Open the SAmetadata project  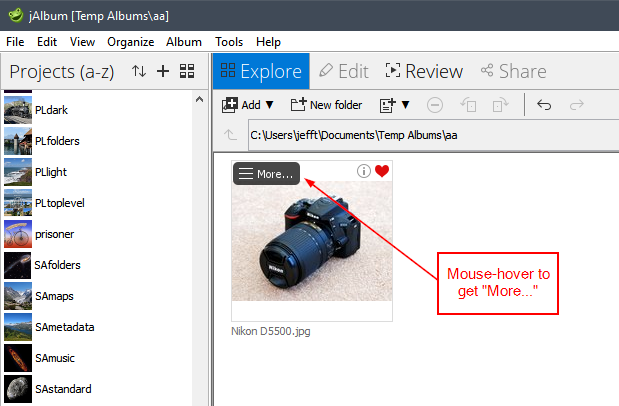(65, 327)
